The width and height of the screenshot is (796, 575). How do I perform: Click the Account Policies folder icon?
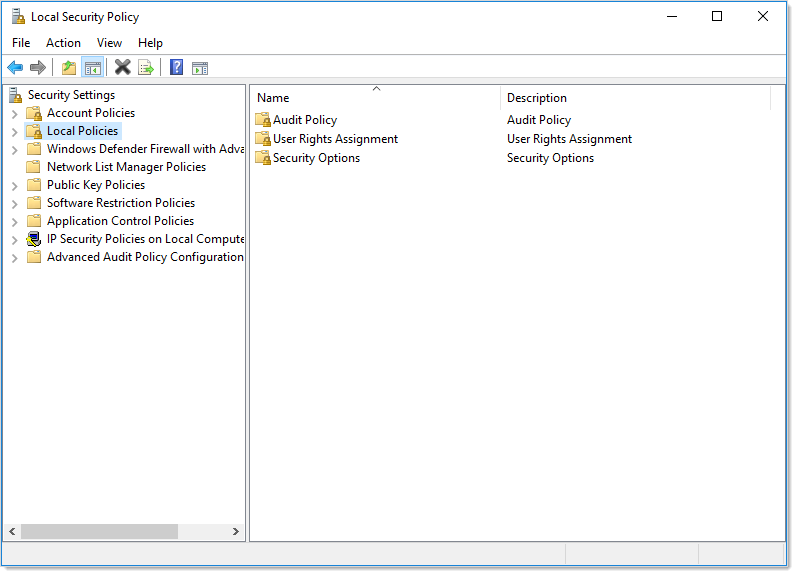34,113
